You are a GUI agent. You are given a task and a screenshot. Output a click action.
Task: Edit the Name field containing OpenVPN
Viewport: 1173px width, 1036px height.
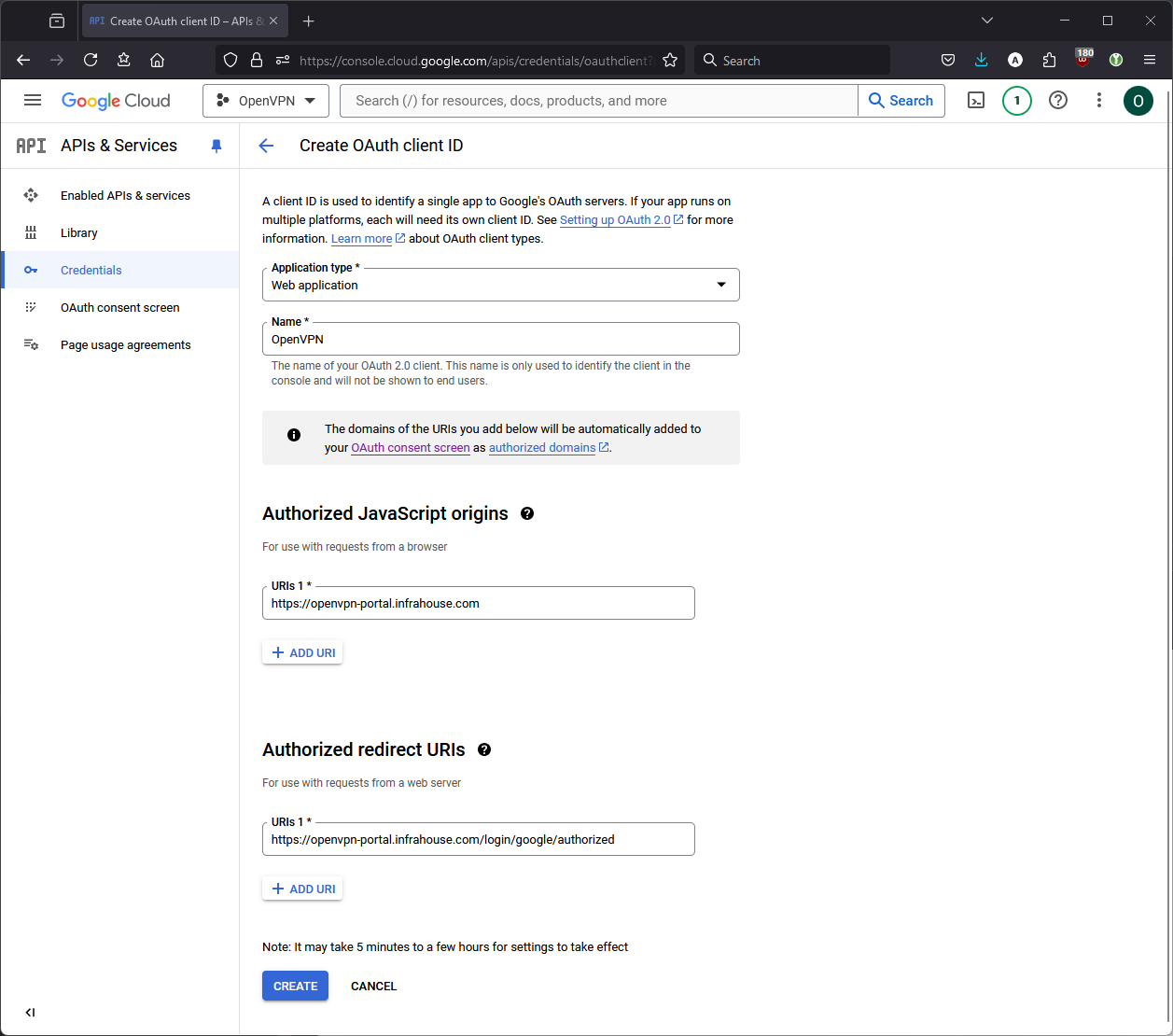[501, 339]
